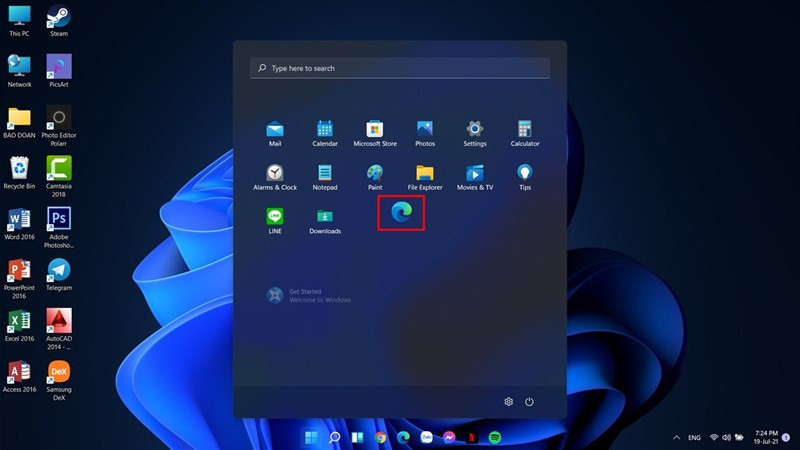
Task: Click the power button in Start menu
Action: click(x=529, y=402)
